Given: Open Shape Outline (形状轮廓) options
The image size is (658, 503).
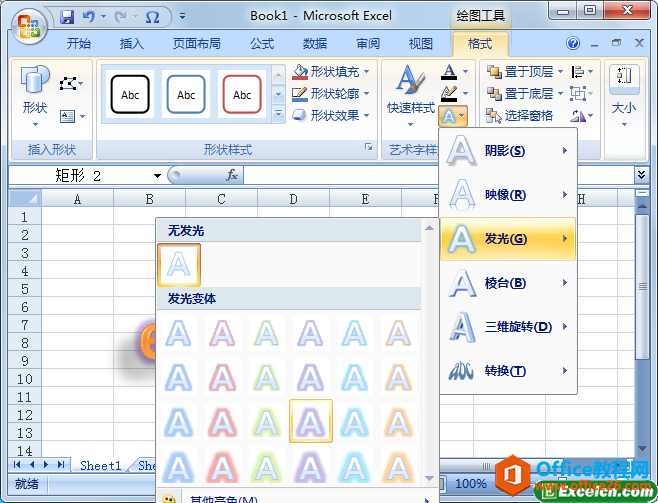Looking at the screenshot, I should pos(331,93).
